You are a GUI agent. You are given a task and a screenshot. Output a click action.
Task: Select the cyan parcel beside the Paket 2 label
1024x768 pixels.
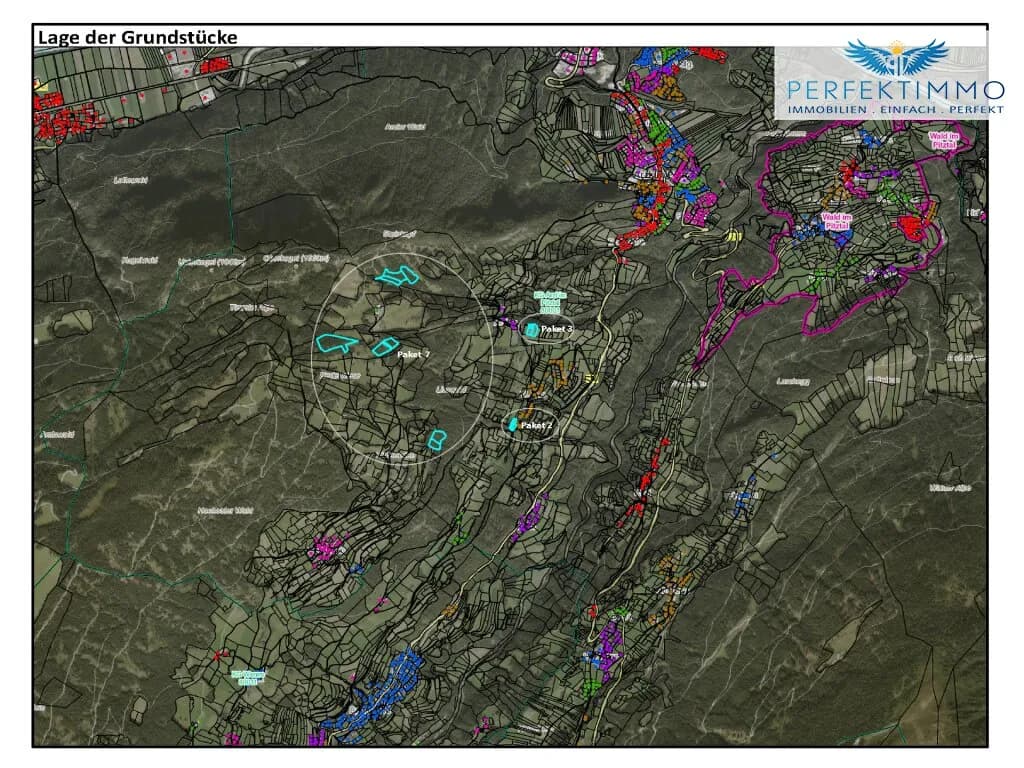point(514,425)
